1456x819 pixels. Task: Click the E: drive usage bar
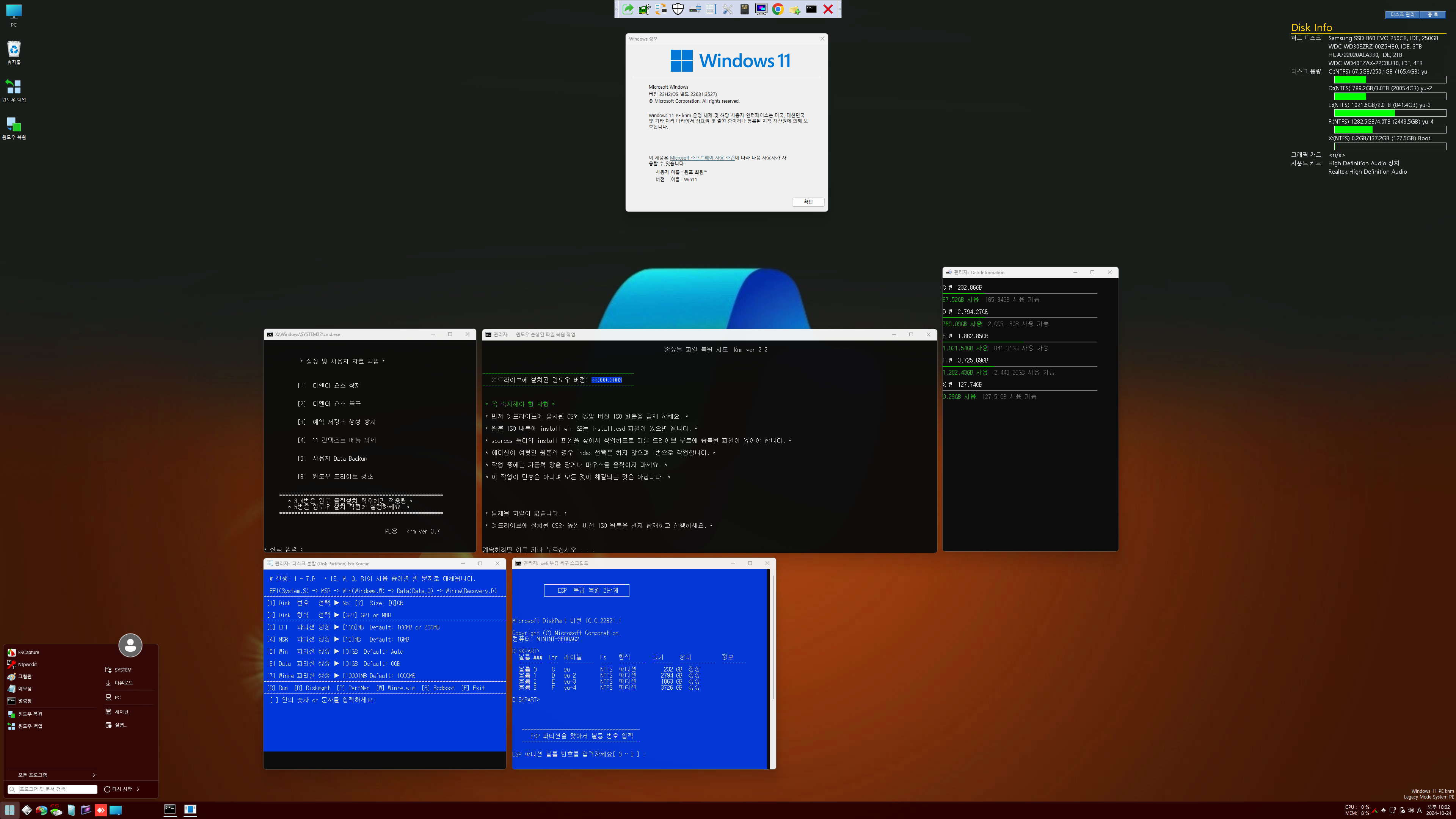tap(1390, 113)
